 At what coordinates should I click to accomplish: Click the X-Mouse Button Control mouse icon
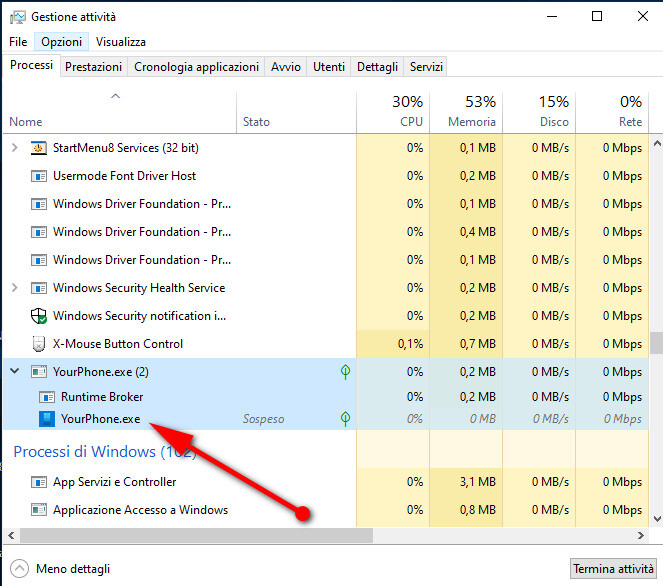click(38, 344)
